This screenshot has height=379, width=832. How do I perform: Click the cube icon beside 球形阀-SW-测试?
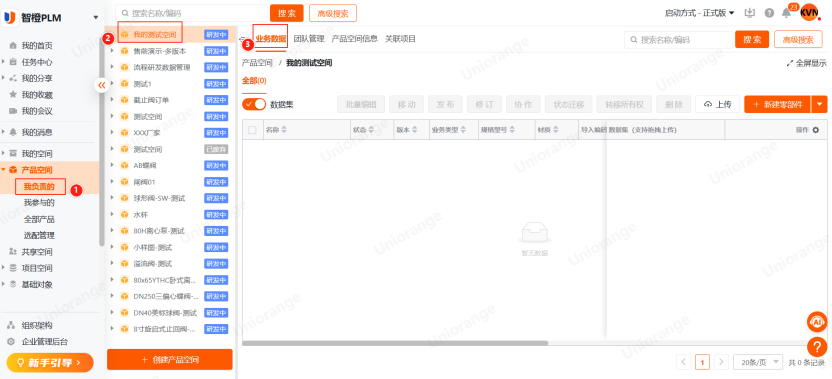[x=124, y=198]
